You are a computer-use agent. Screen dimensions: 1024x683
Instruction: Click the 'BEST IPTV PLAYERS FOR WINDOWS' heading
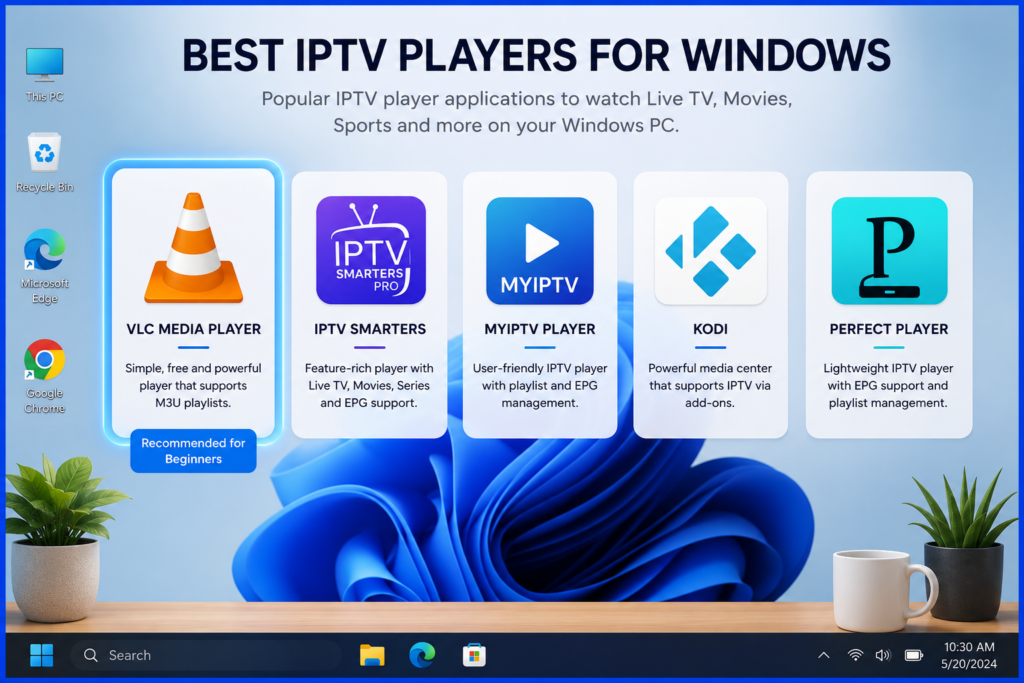coord(536,55)
